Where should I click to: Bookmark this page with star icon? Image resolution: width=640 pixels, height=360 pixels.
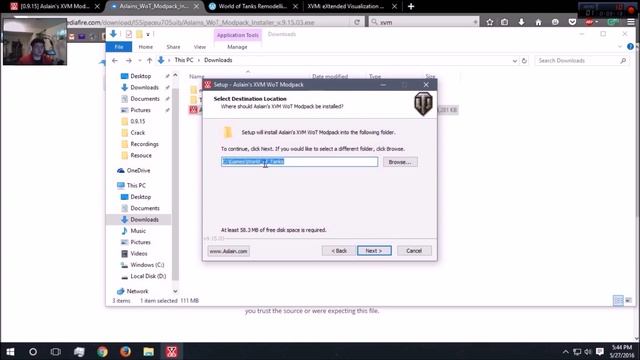point(489,22)
